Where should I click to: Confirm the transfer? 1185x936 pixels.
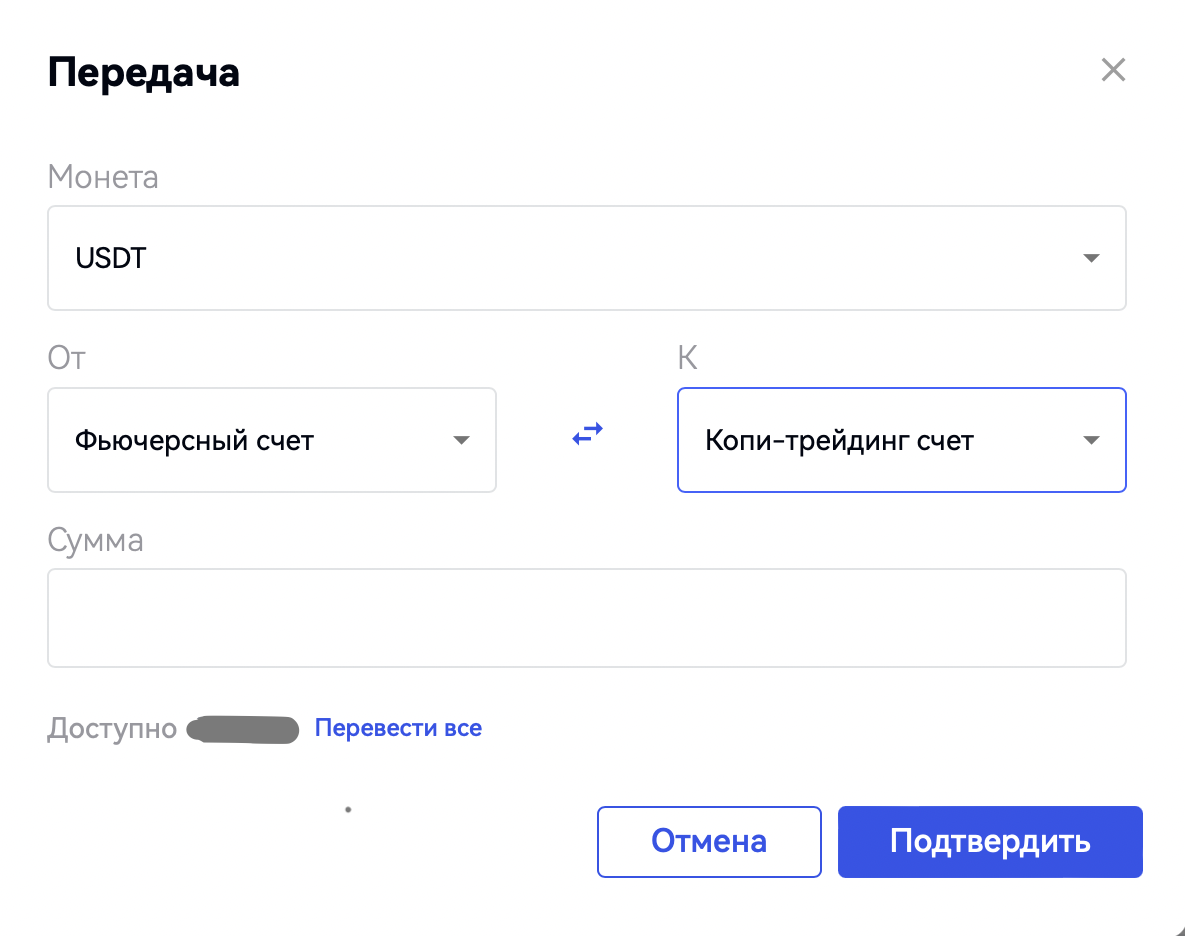click(x=989, y=841)
